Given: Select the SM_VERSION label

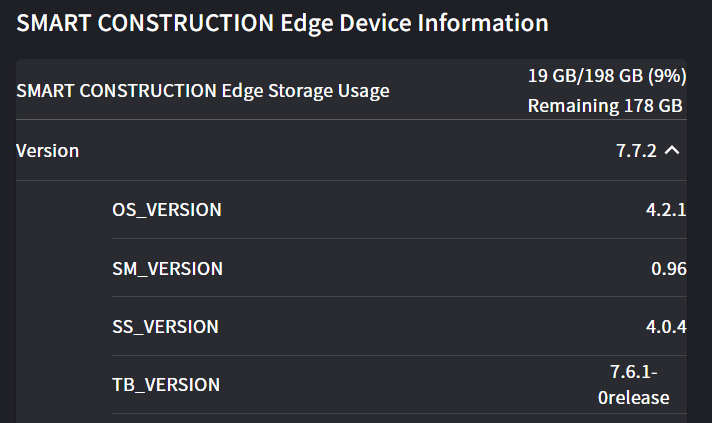Looking at the screenshot, I should point(168,268).
